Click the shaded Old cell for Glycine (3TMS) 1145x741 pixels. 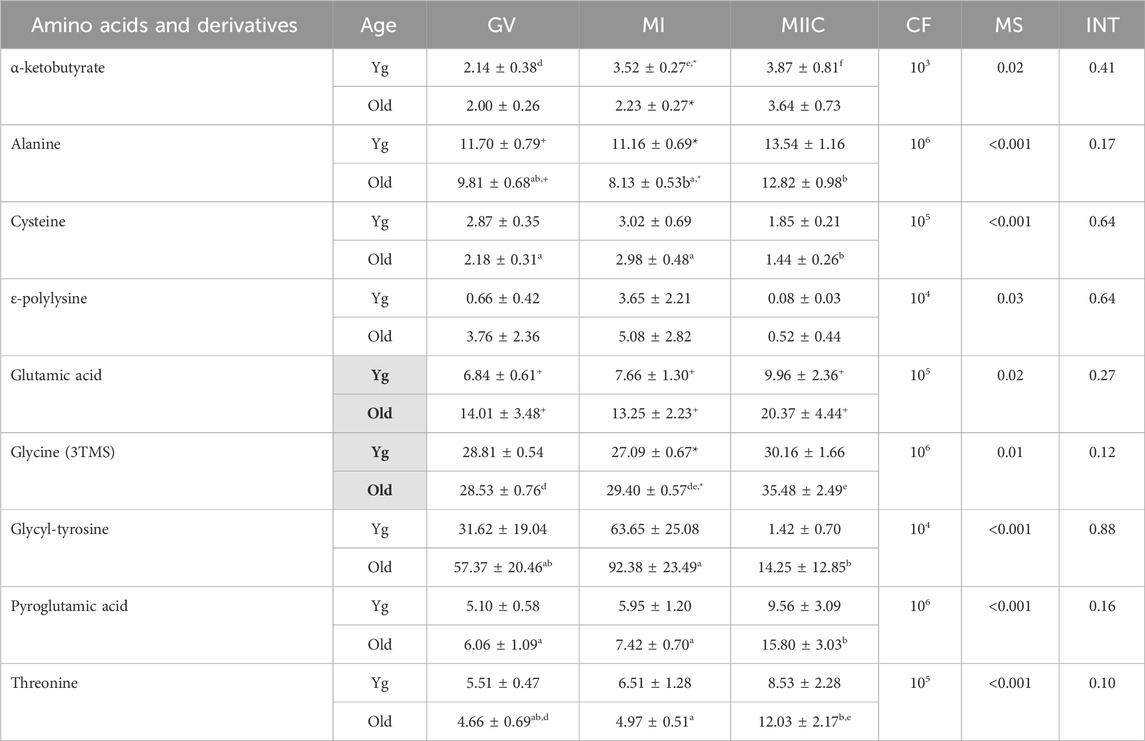coord(380,490)
